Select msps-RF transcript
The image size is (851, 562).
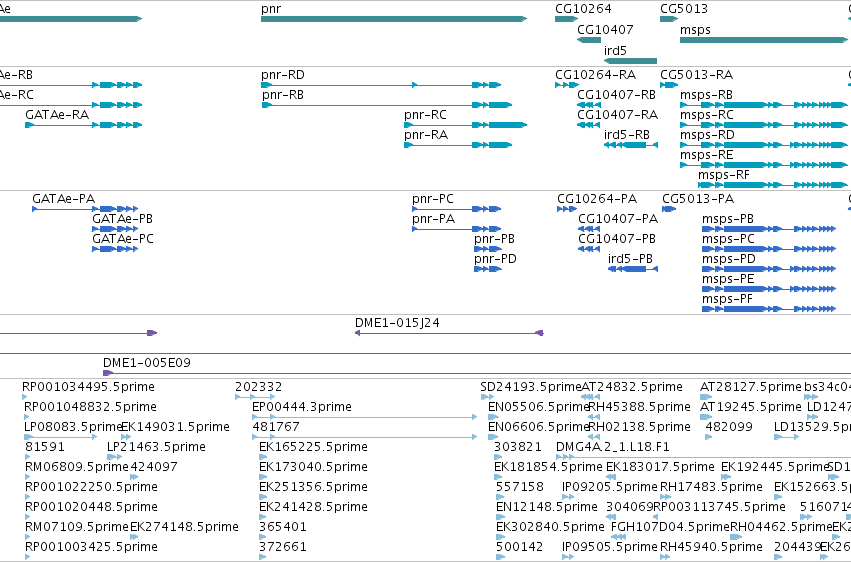click(x=773, y=186)
